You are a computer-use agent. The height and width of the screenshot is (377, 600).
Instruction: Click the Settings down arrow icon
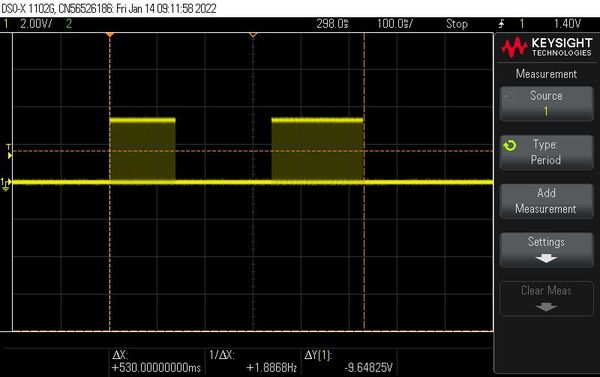click(546, 259)
